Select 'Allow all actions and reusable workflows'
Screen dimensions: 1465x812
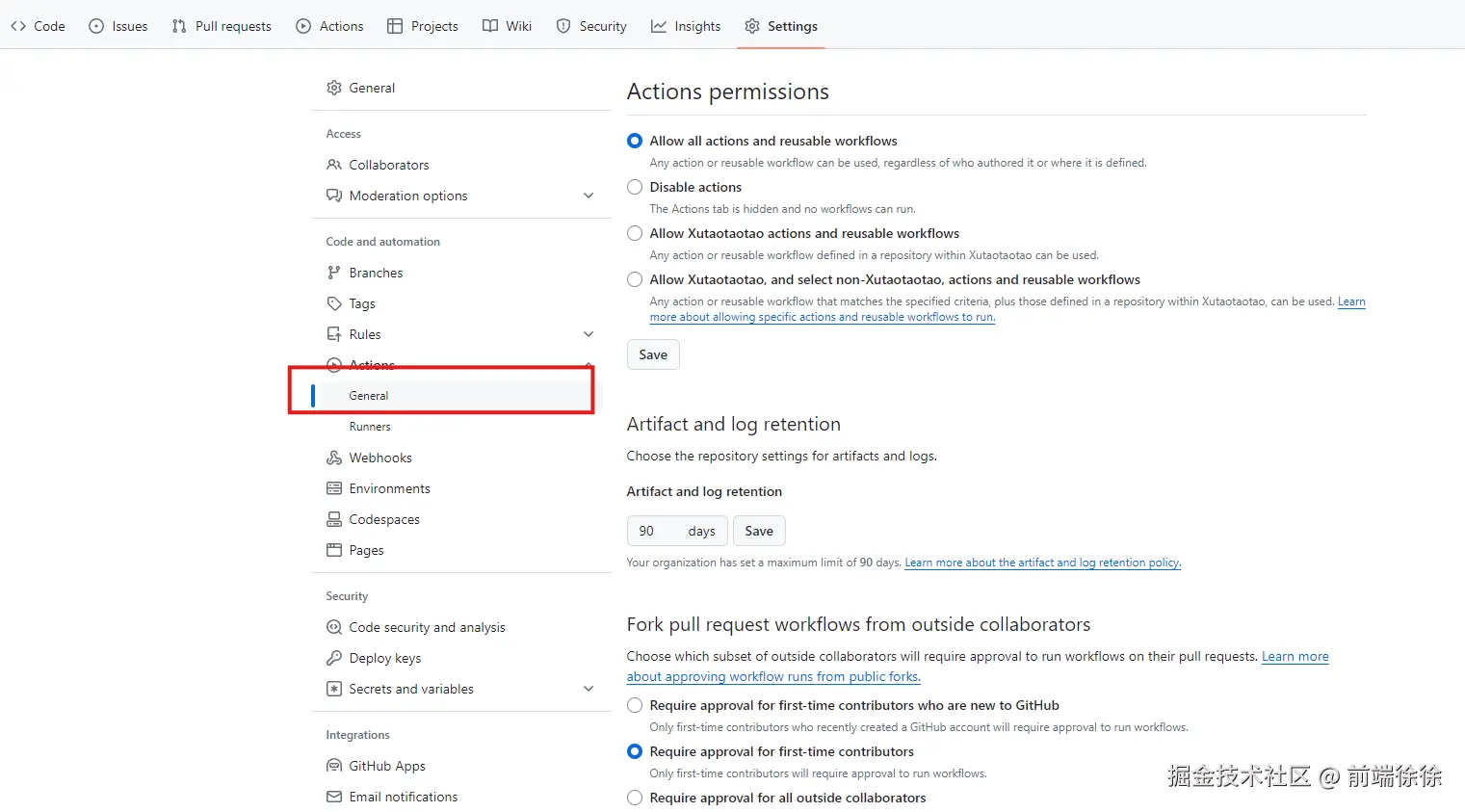635,141
